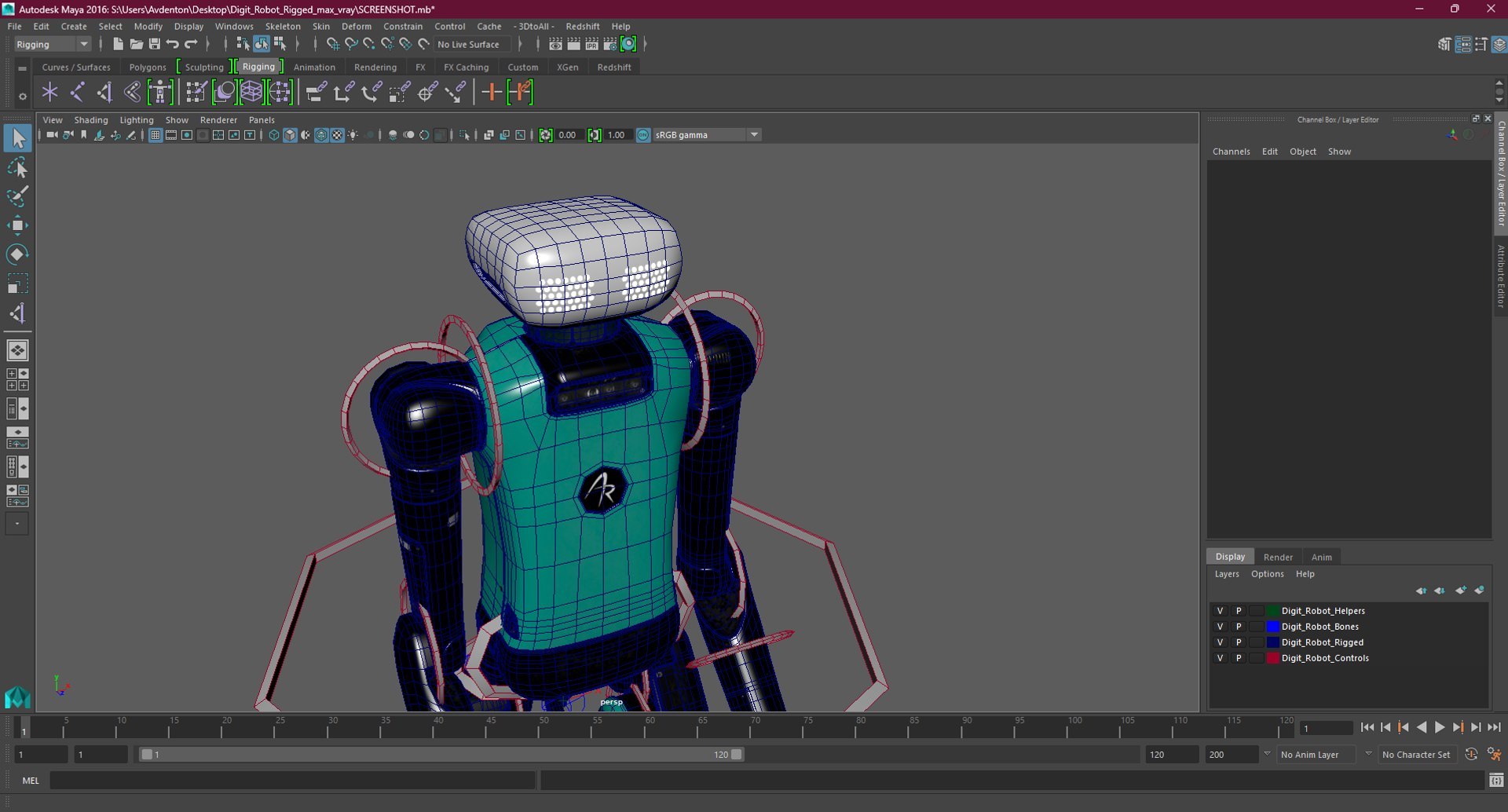Click the New Scene icon
Image resolution: width=1508 pixels, height=812 pixels.
[118, 44]
